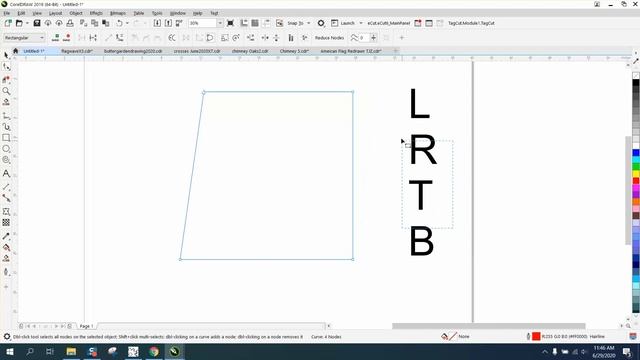Click the Welcome screen home icon
Viewport: 640px width, 360px height.
(x=16, y=51)
